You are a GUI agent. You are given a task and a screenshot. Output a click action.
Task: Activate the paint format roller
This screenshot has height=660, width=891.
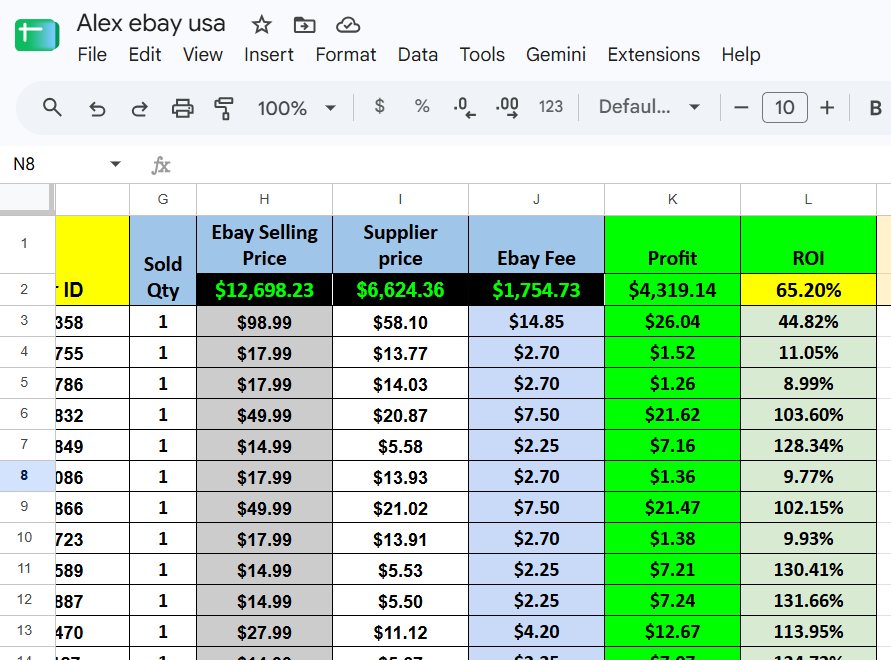coord(224,107)
